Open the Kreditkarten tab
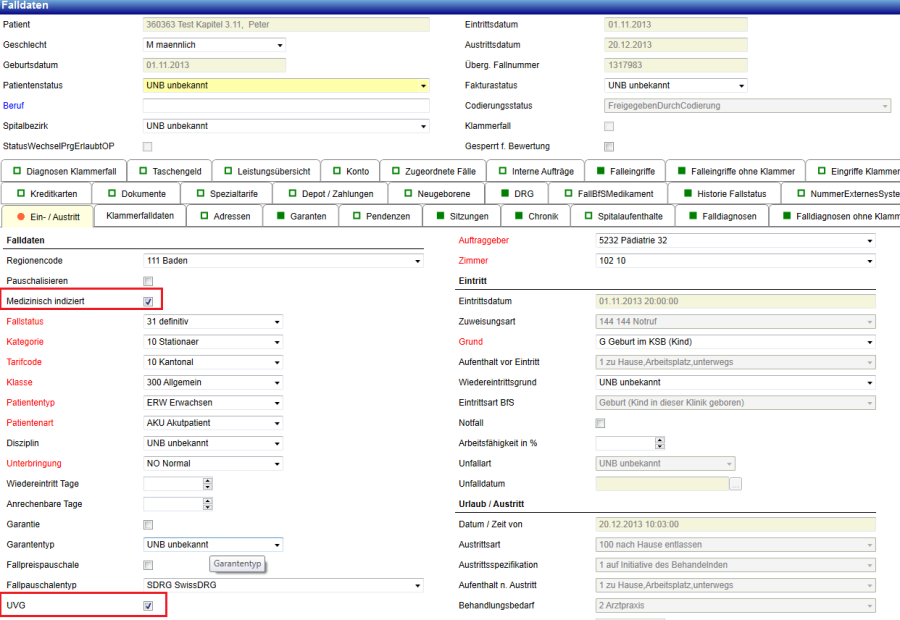 [x=46, y=193]
